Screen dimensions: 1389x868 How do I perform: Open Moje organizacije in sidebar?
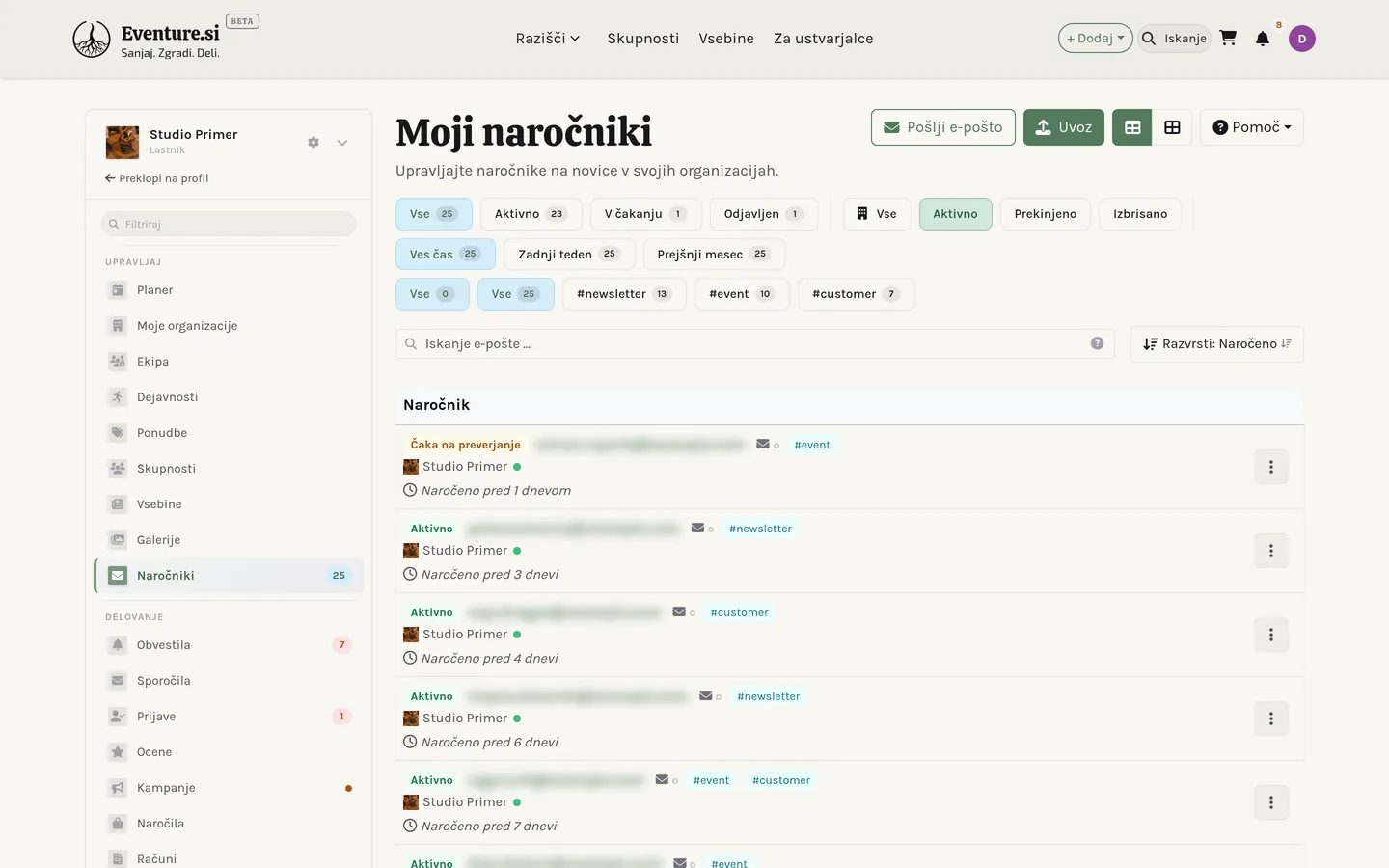[x=229, y=326]
